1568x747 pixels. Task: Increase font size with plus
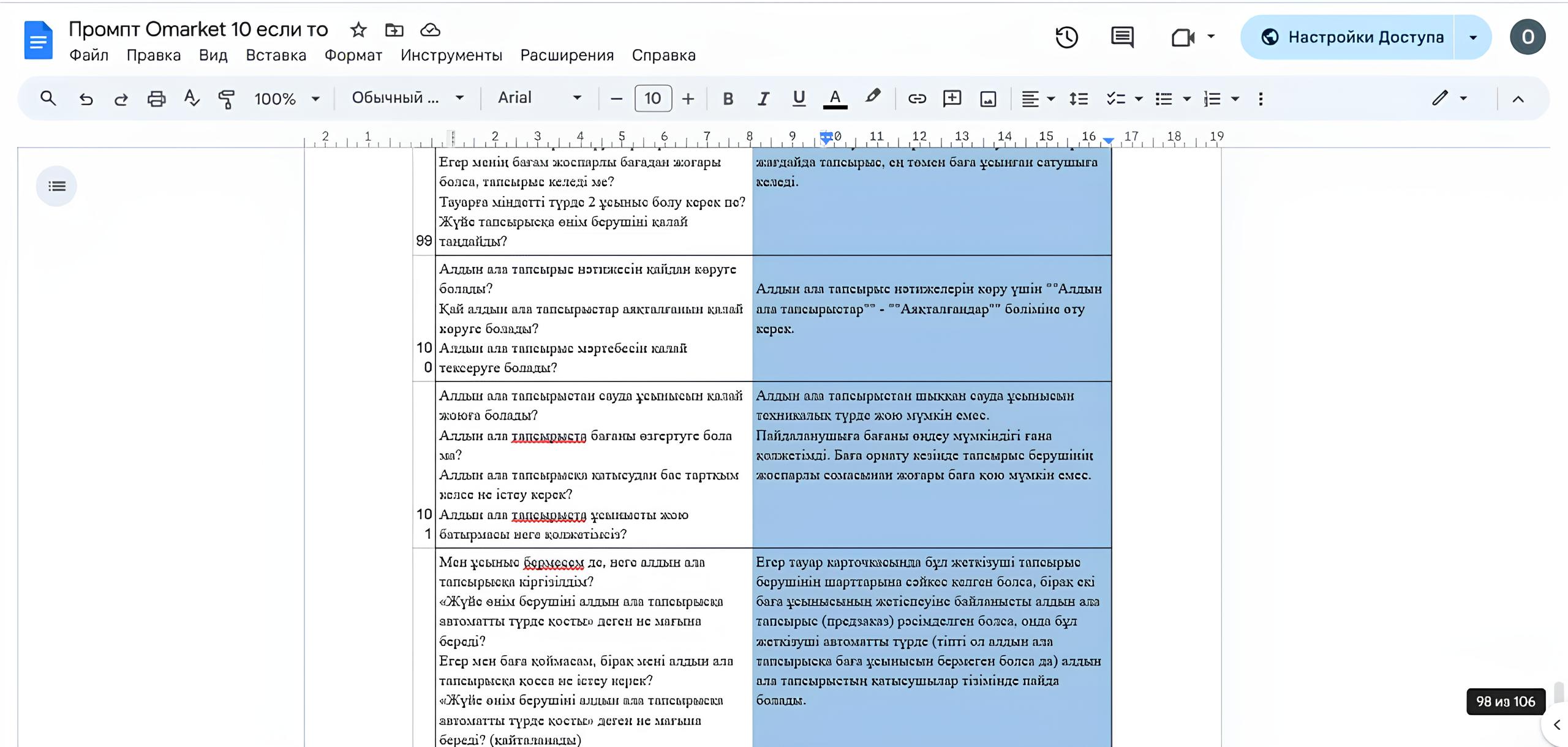tap(688, 99)
